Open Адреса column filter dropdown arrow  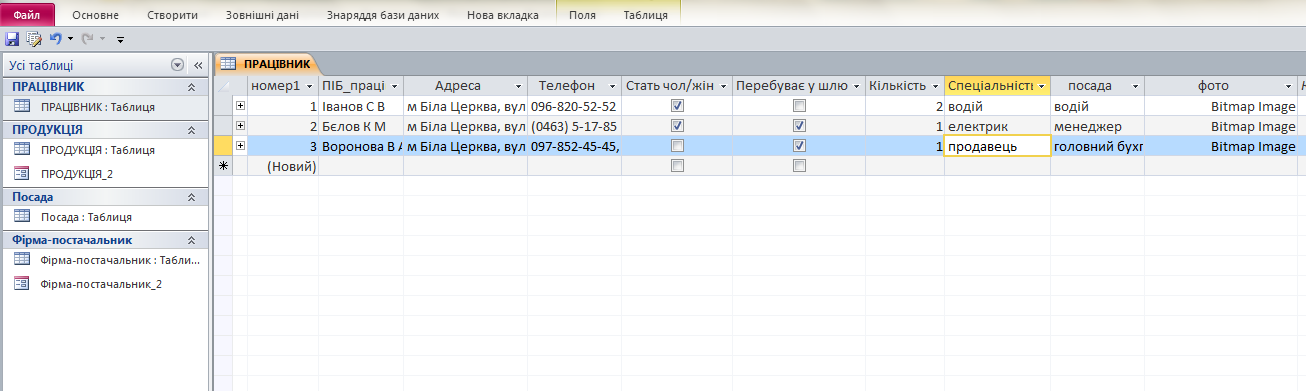tap(518, 87)
